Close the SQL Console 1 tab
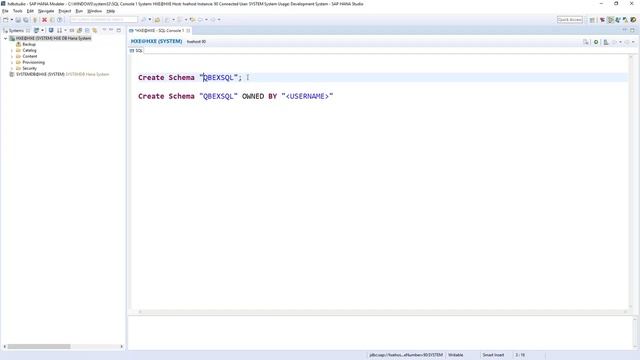 point(188,31)
